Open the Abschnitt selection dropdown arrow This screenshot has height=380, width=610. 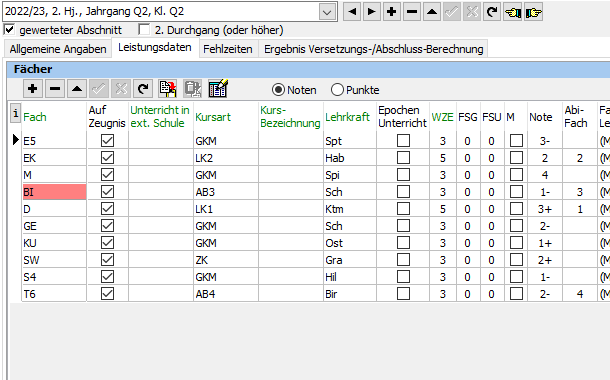[x=327, y=12]
